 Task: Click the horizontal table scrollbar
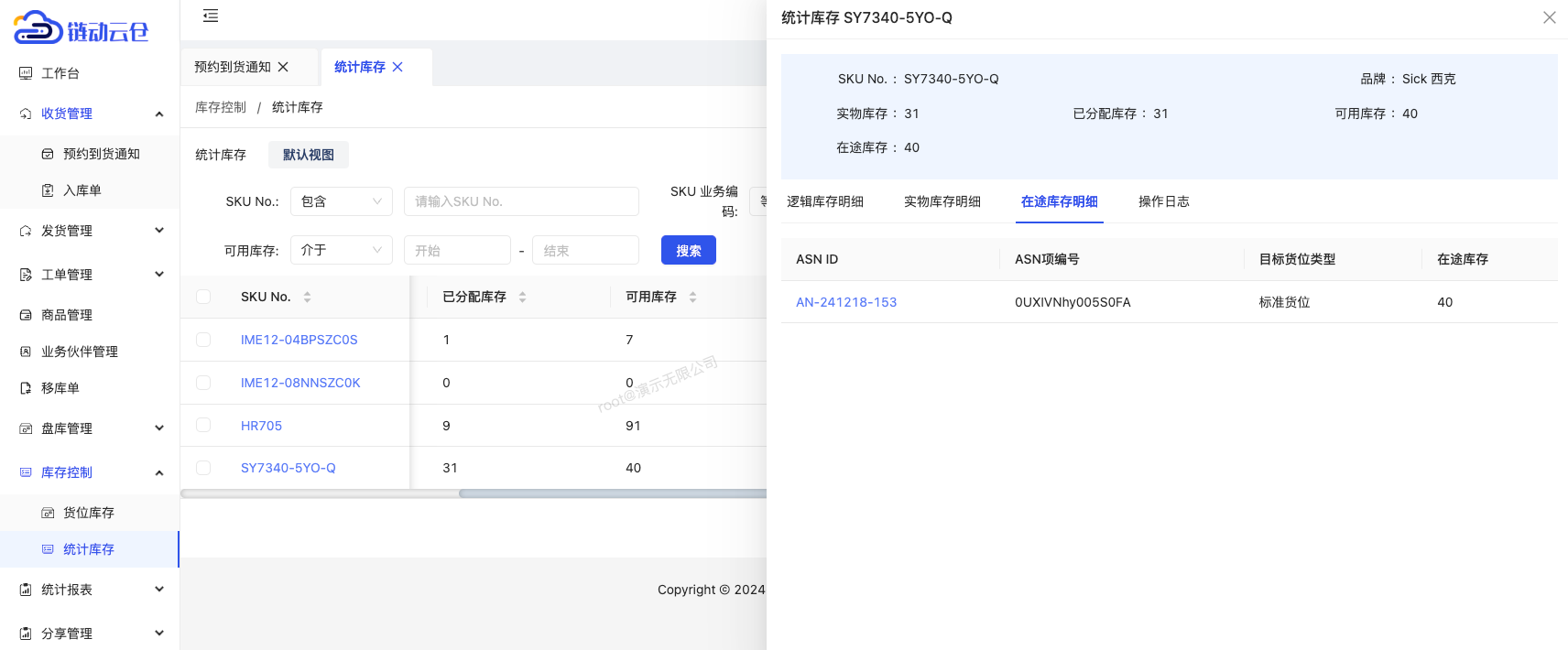pos(612,493)
